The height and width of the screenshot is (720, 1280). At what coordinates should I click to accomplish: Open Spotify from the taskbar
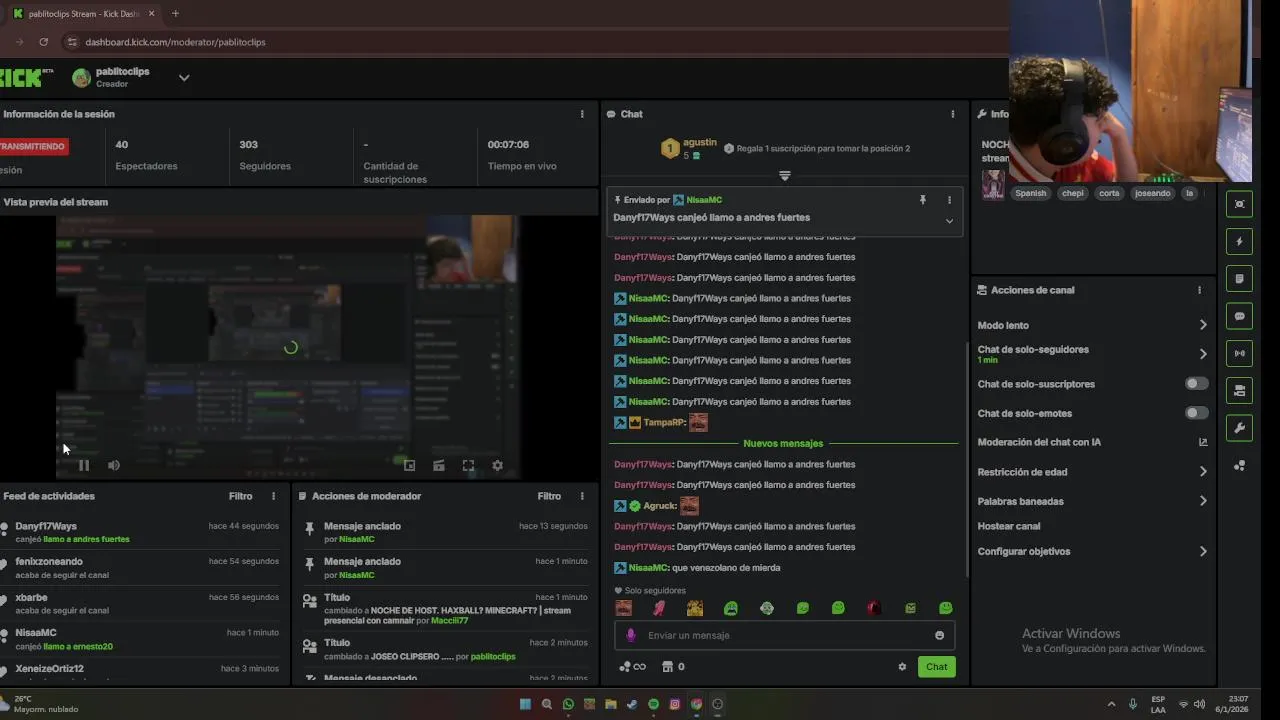653,704
